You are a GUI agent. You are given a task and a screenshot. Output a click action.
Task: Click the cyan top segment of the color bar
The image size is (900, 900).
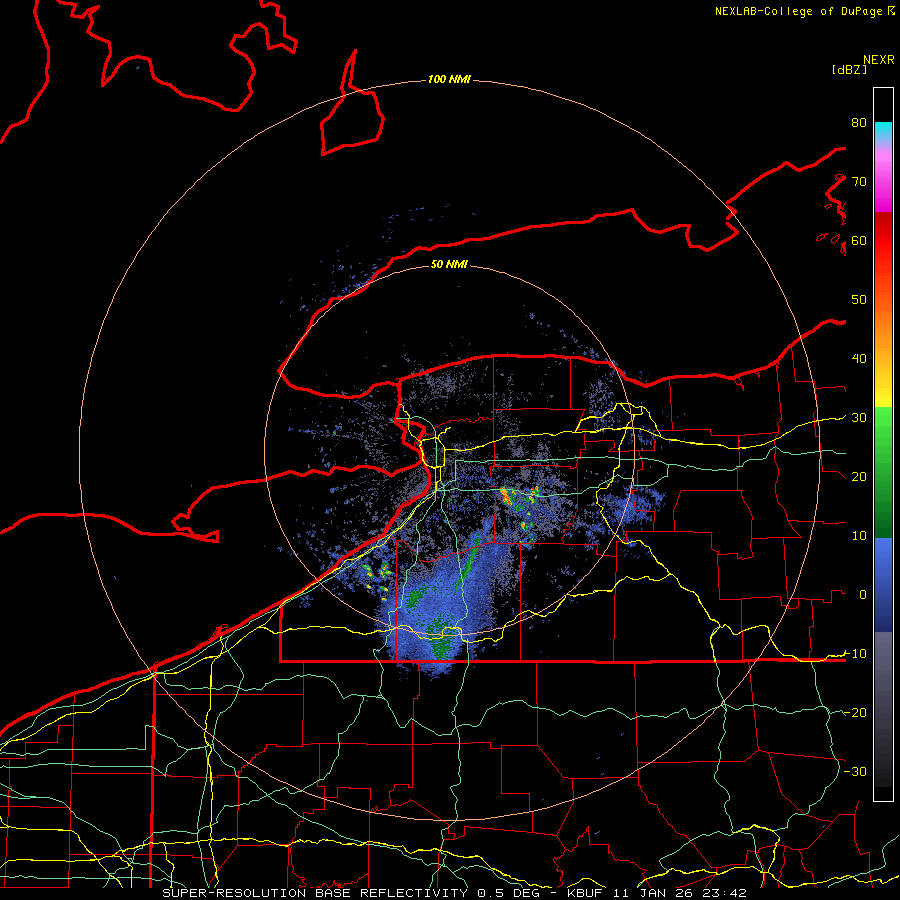883,131
